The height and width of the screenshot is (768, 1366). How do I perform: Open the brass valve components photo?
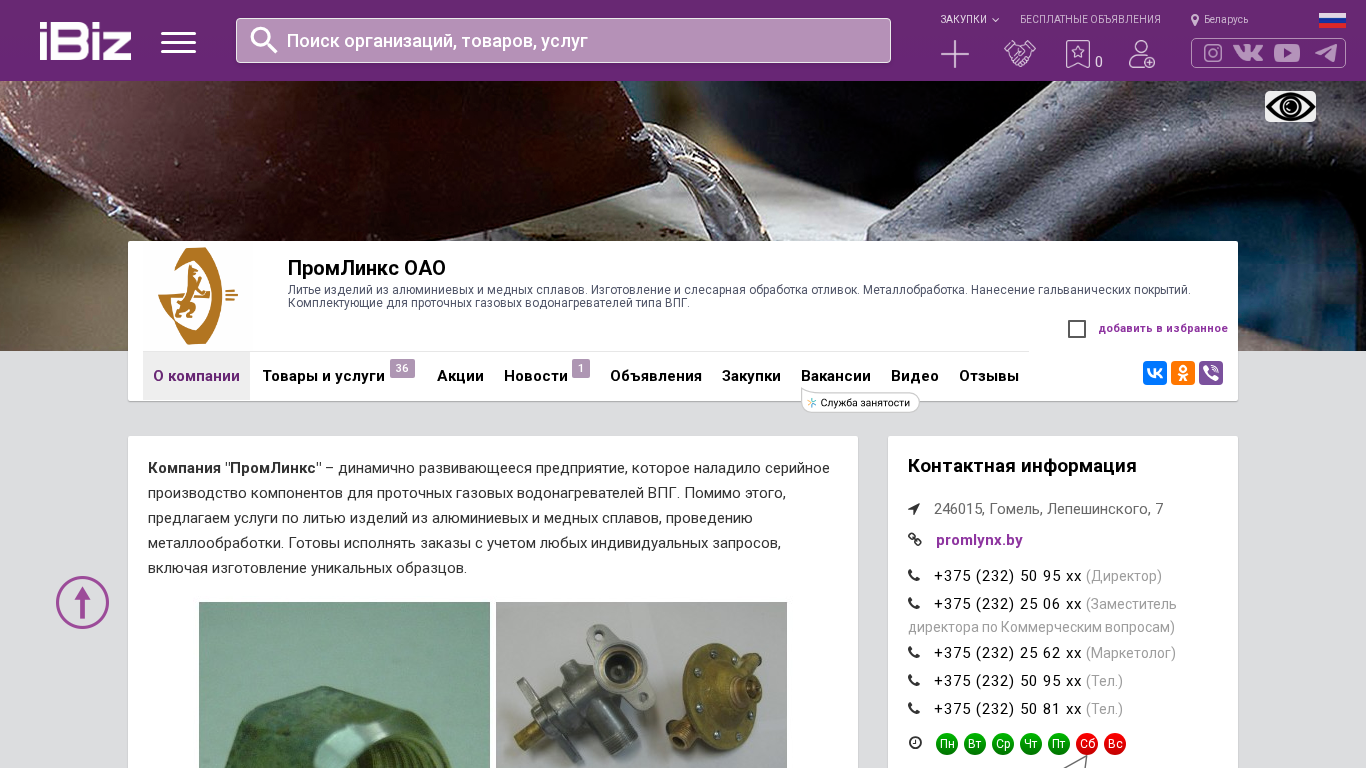coord(641,685)
